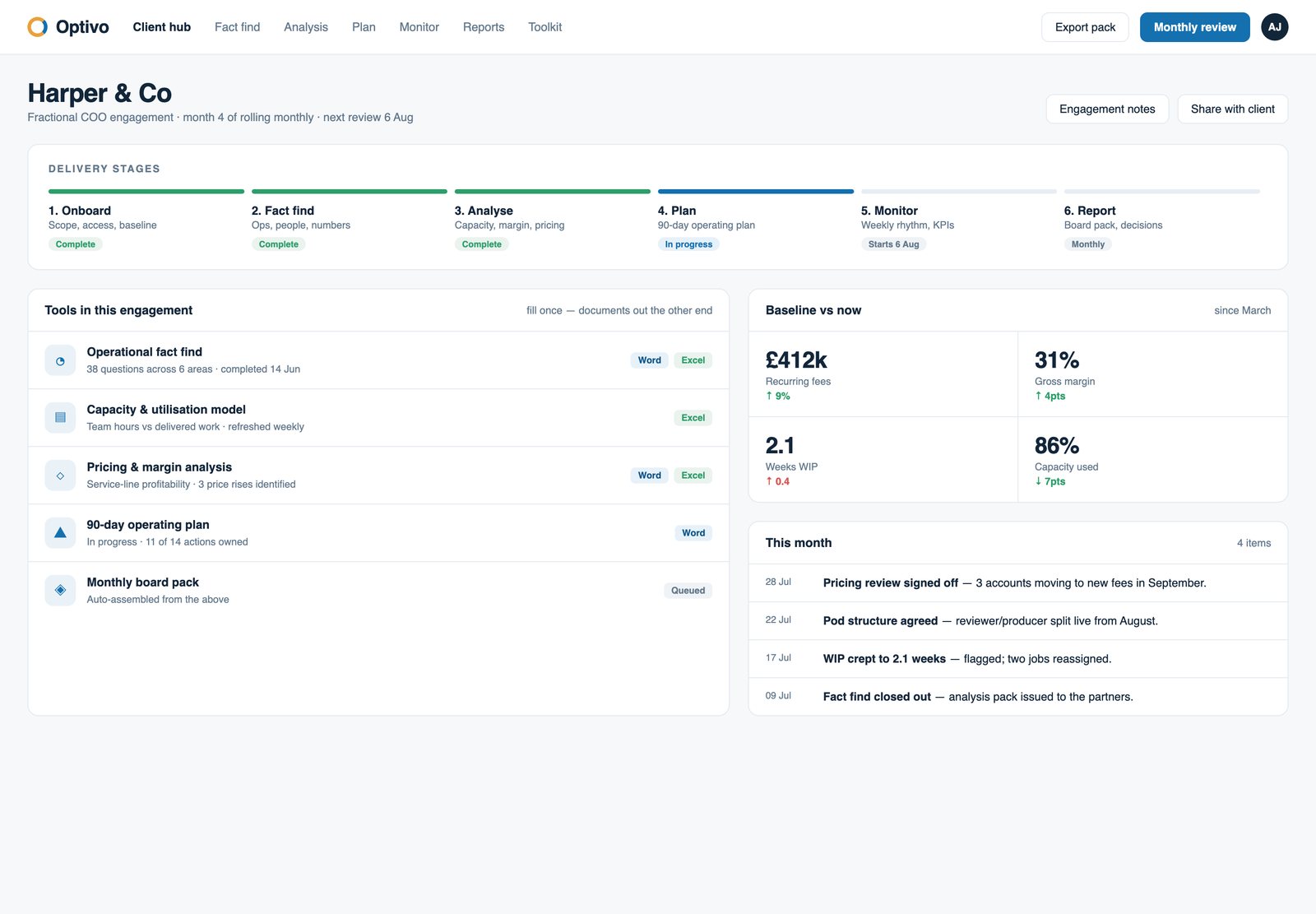Open the Client hub tab
1316x914 pixels.
162,27
